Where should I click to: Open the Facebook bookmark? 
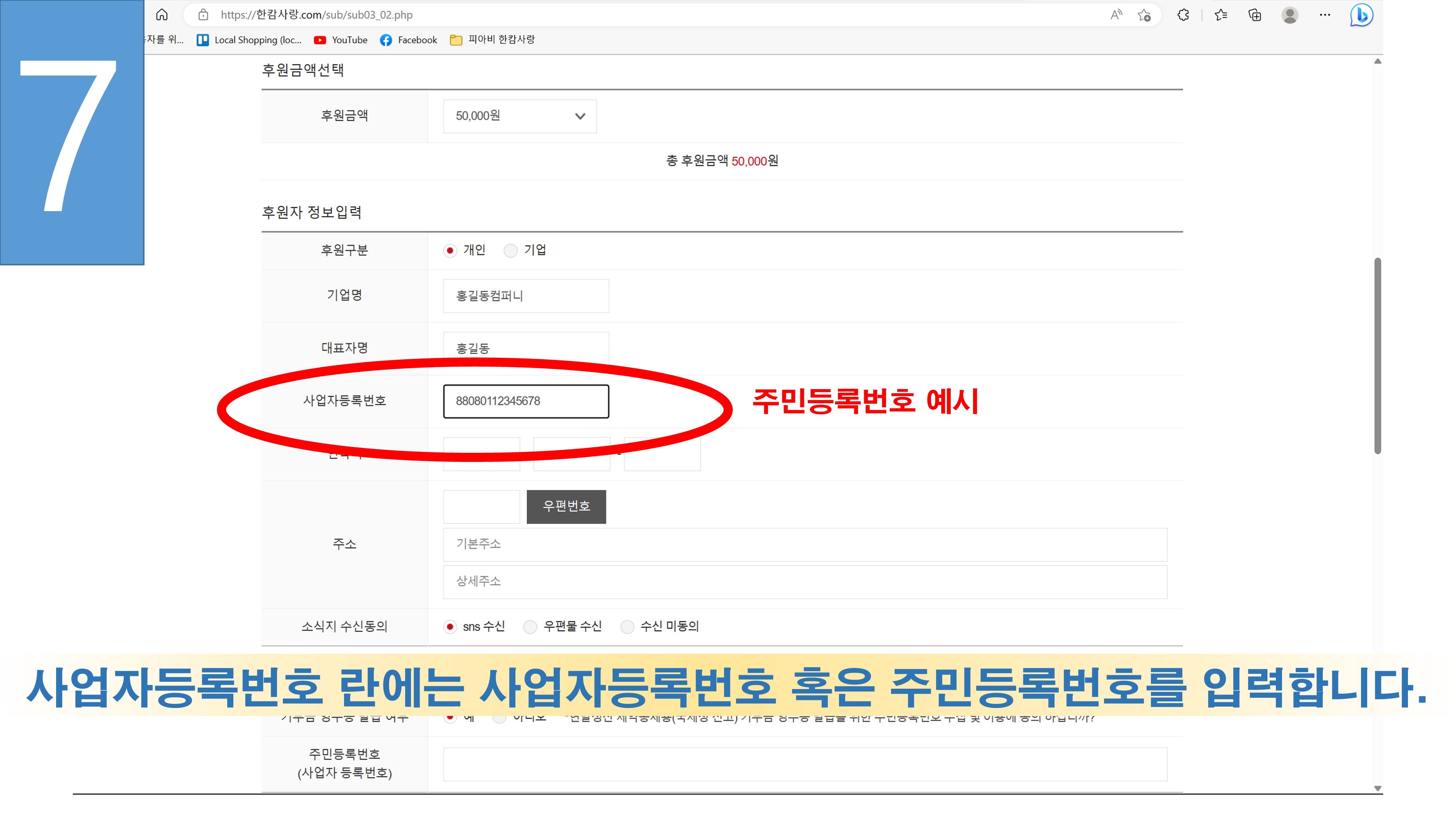point(409,40)
